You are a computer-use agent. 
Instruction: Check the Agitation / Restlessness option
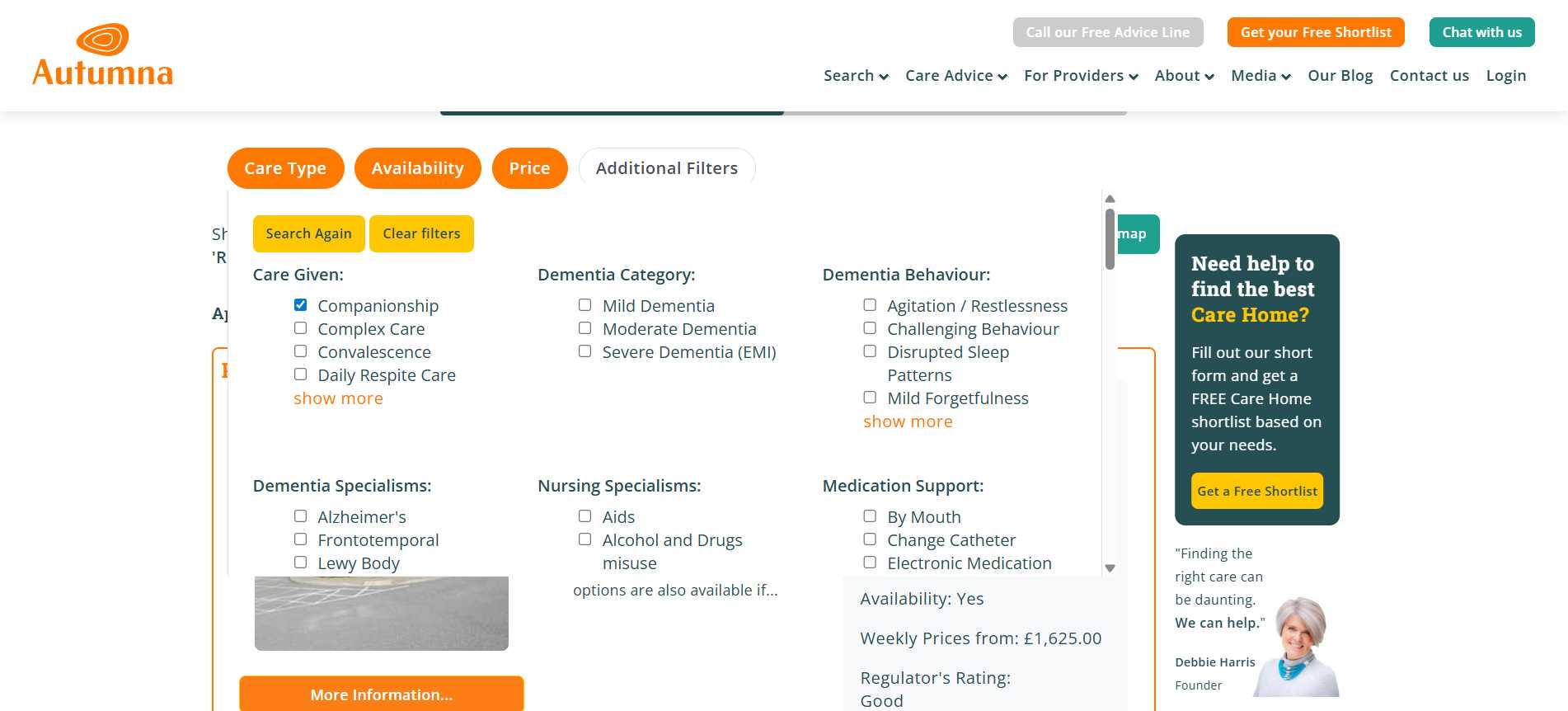(x=870, y=305)
